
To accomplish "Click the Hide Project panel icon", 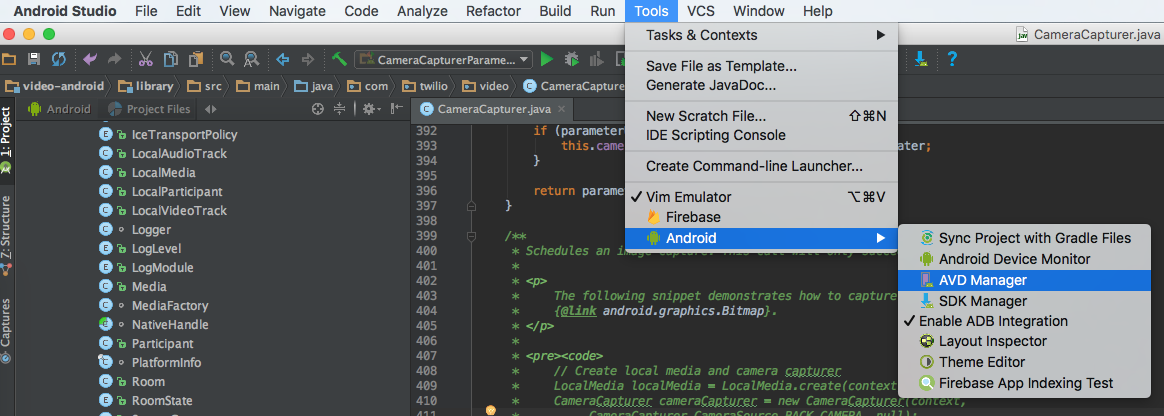I will 396,109.
